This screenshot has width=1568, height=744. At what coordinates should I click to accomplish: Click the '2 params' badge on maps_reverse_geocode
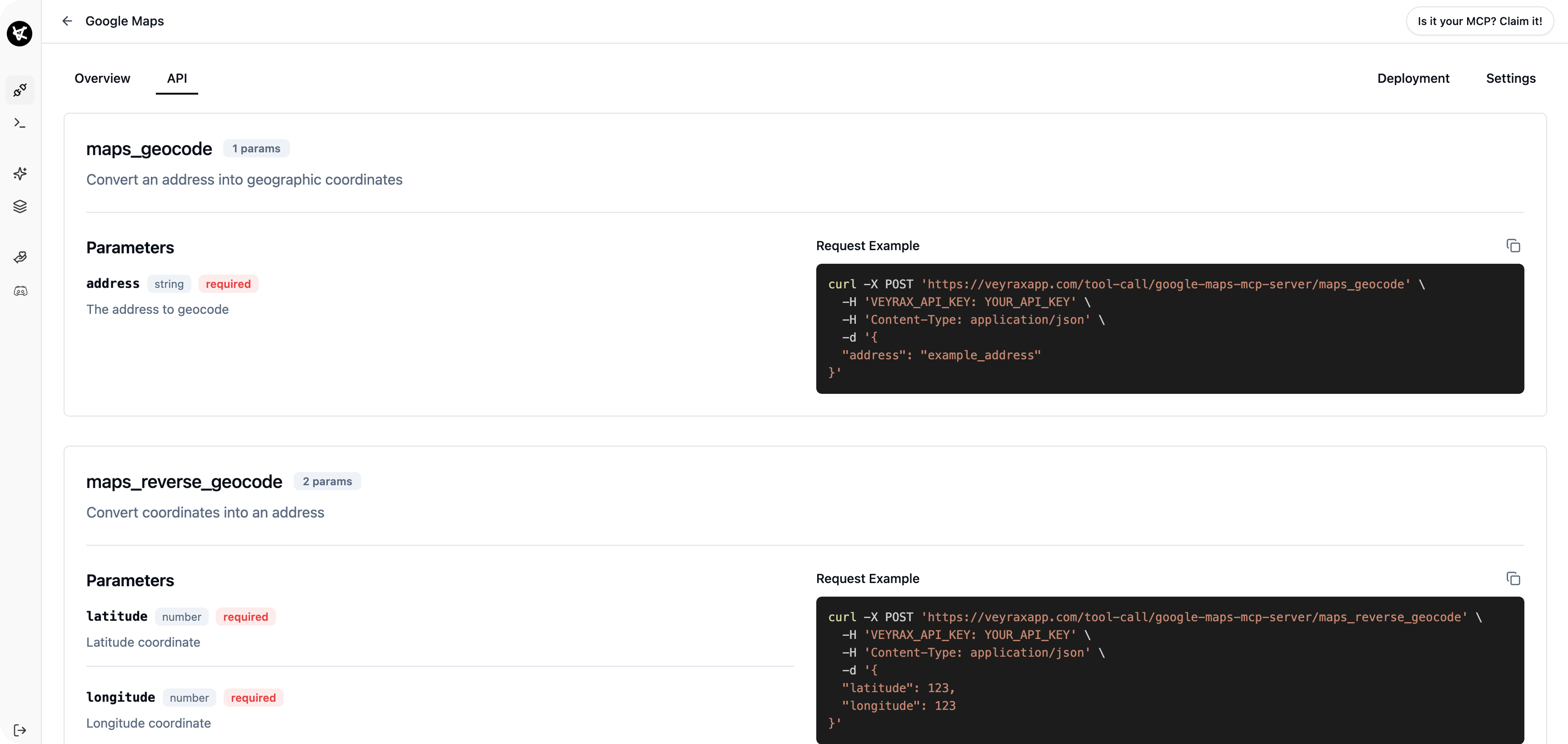pyautogui.click(x=327, y=481)
